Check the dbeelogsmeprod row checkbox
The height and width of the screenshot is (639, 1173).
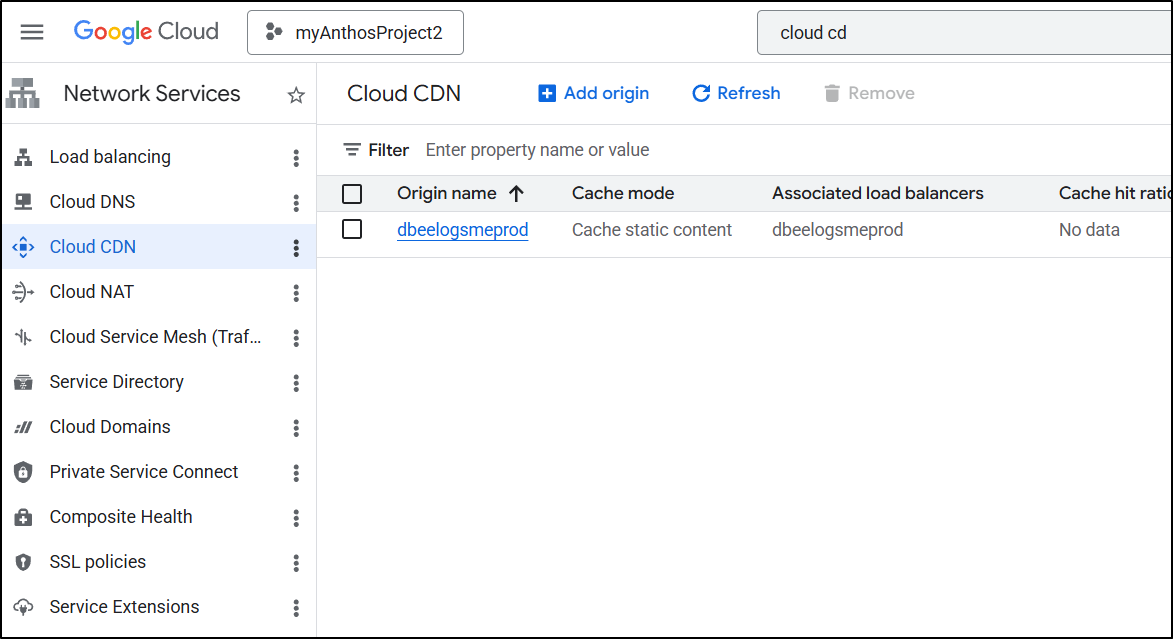point(352,230)
